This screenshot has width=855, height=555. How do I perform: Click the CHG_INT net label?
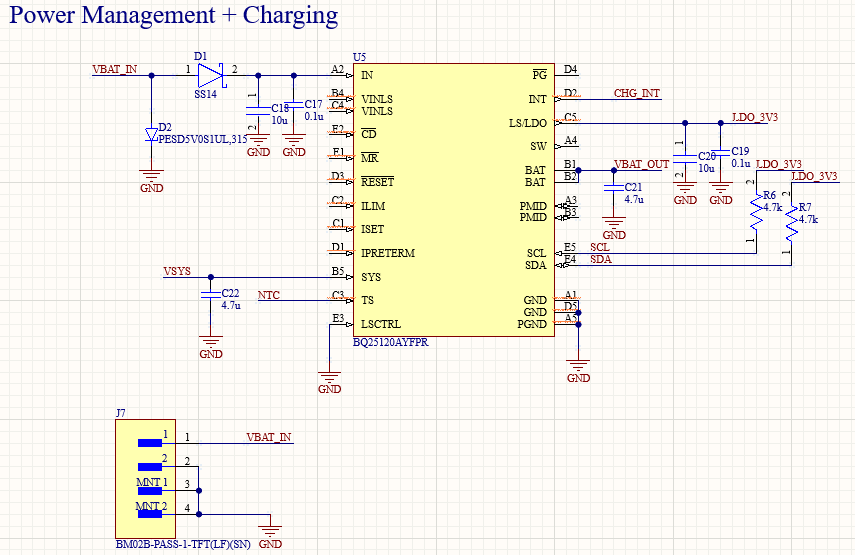[x=637, y=93]
